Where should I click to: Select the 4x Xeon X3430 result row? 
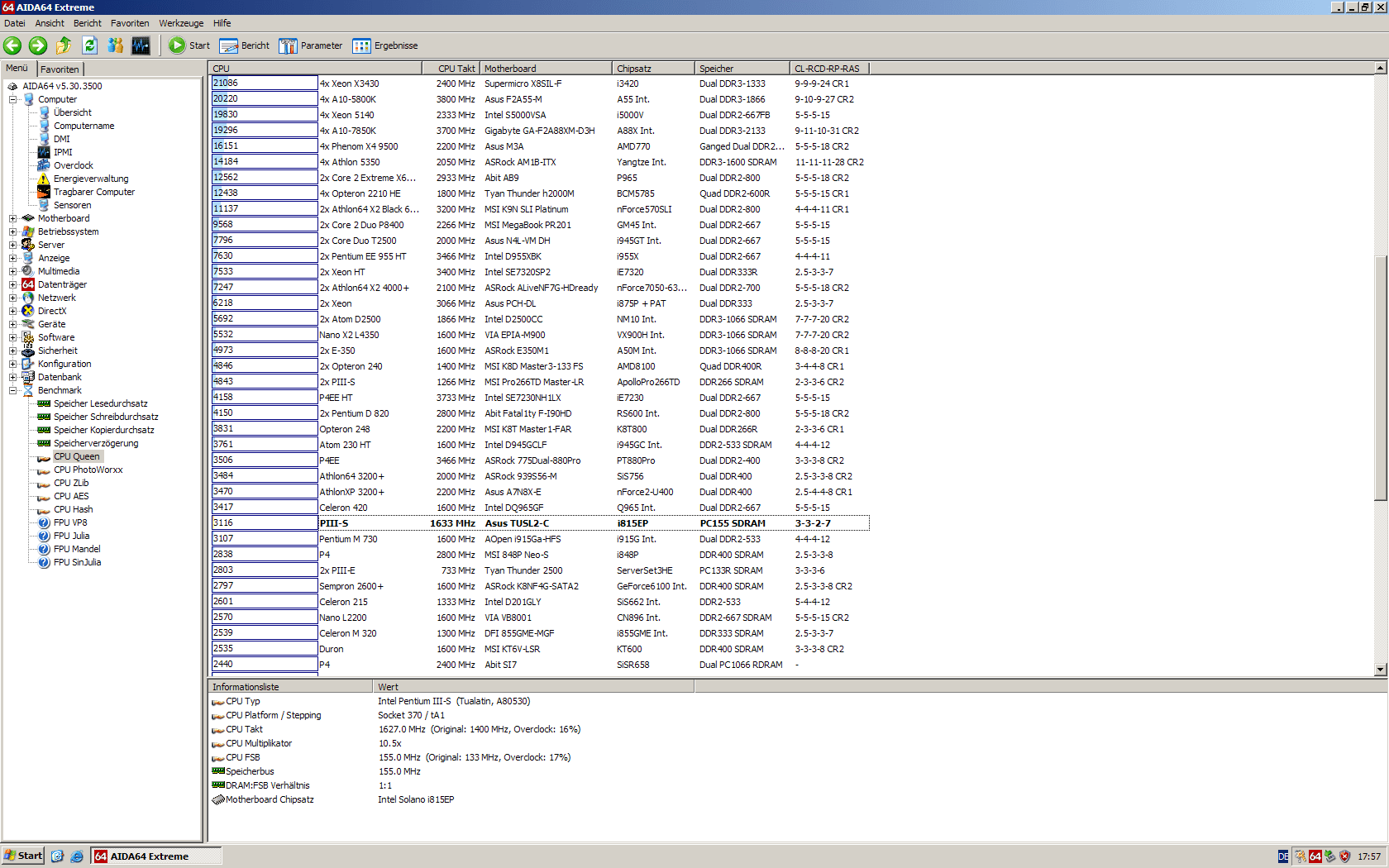click(x=540, y=83)
